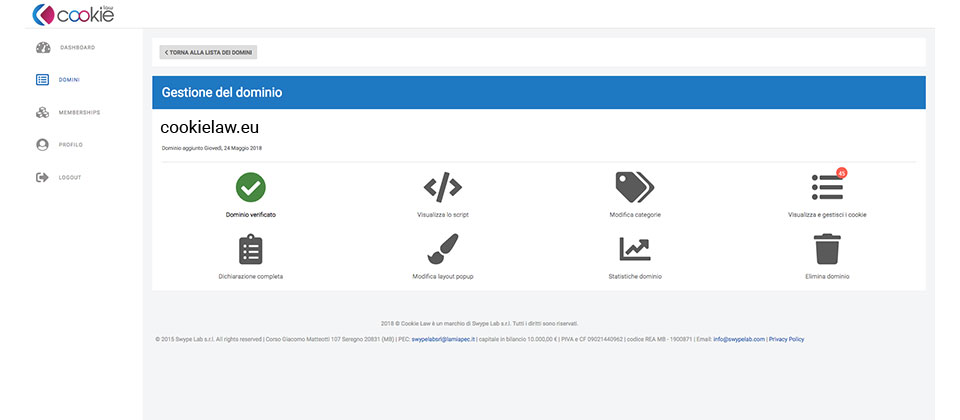
Task: Click the Visualizza e gestisci i cookie label
Action: [x=827, y=215]
